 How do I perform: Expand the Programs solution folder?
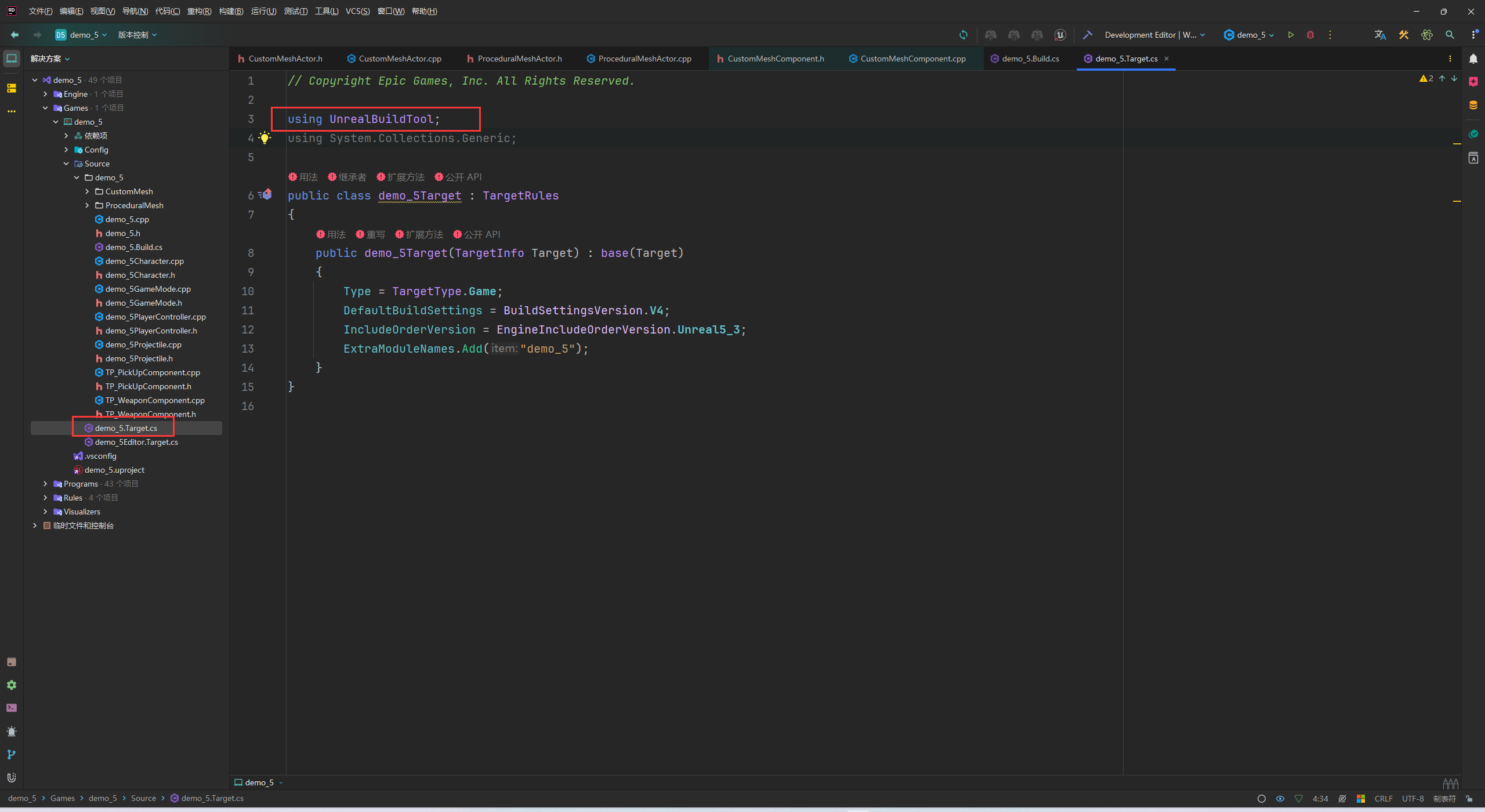click(45, 484)
